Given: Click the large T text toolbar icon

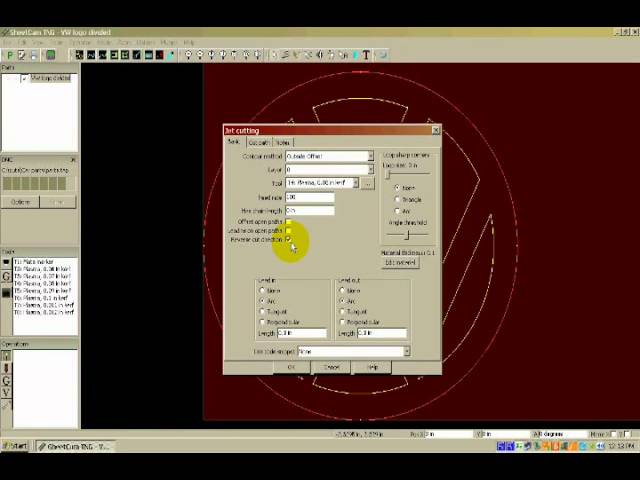Looking at the screenshot, I should tap(366, 55).
